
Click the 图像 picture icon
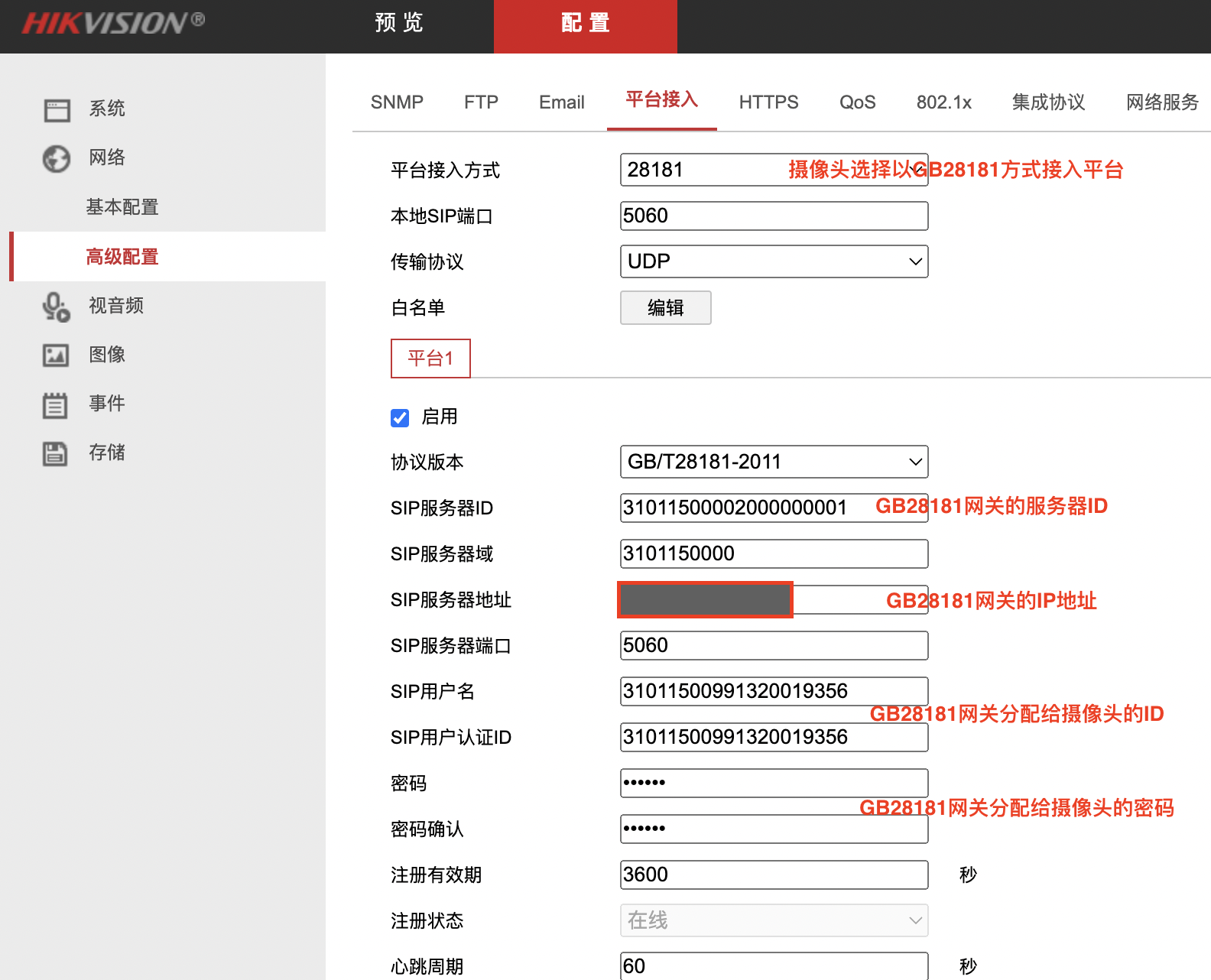pyautogui.click(x=55, y=355)
